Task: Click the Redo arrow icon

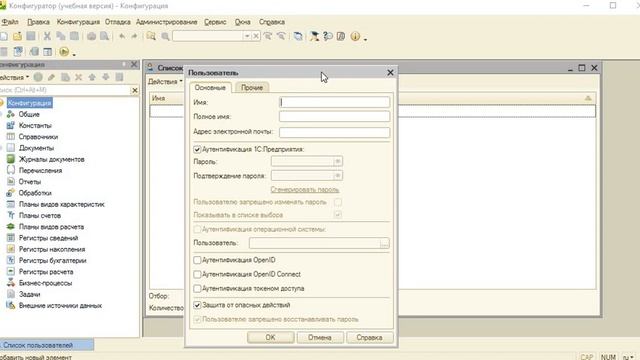Action: tap(134, 36)
